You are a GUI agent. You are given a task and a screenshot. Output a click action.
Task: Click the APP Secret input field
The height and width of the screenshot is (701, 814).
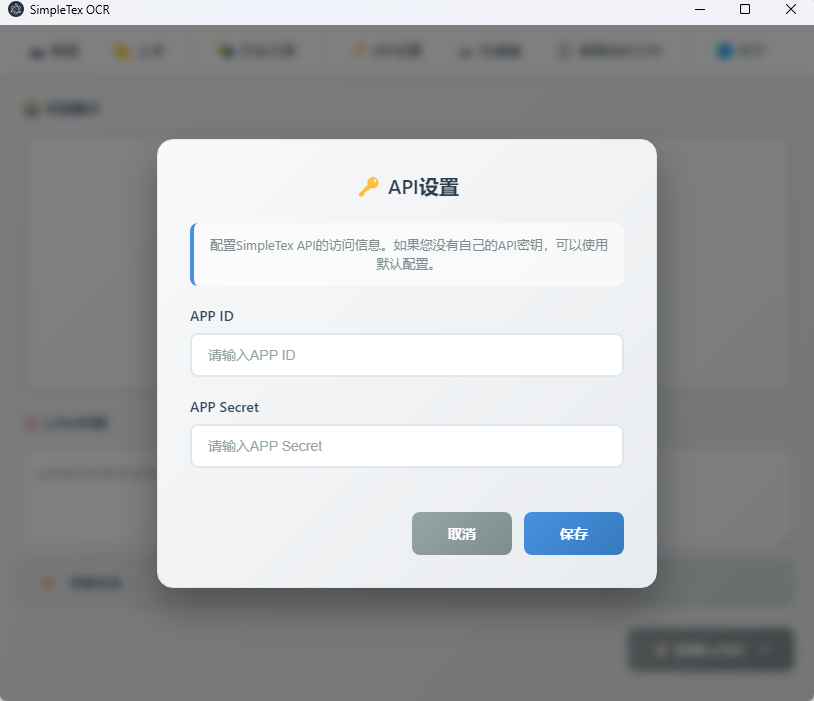[x=406, y=446]
